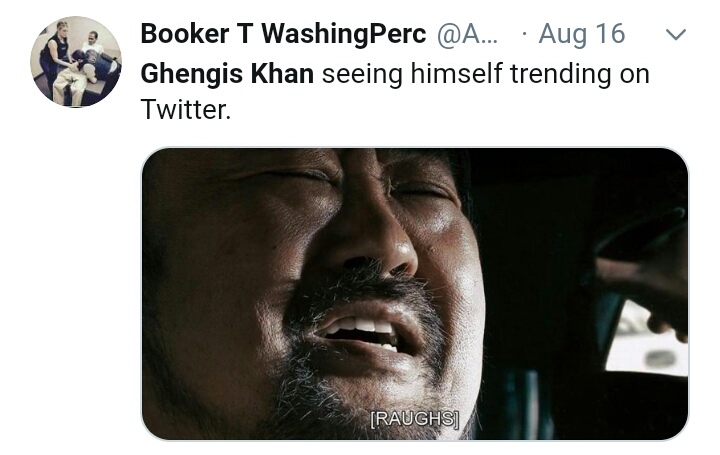720x455 pixels.
Task: Expand the attached laughing man image
Action: pyautogui.click(x=415, y=294)
